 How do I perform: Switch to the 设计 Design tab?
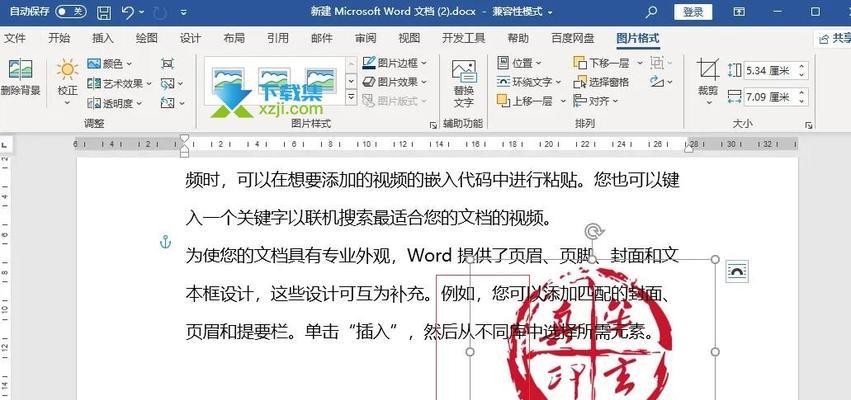(x=190, y=38)
